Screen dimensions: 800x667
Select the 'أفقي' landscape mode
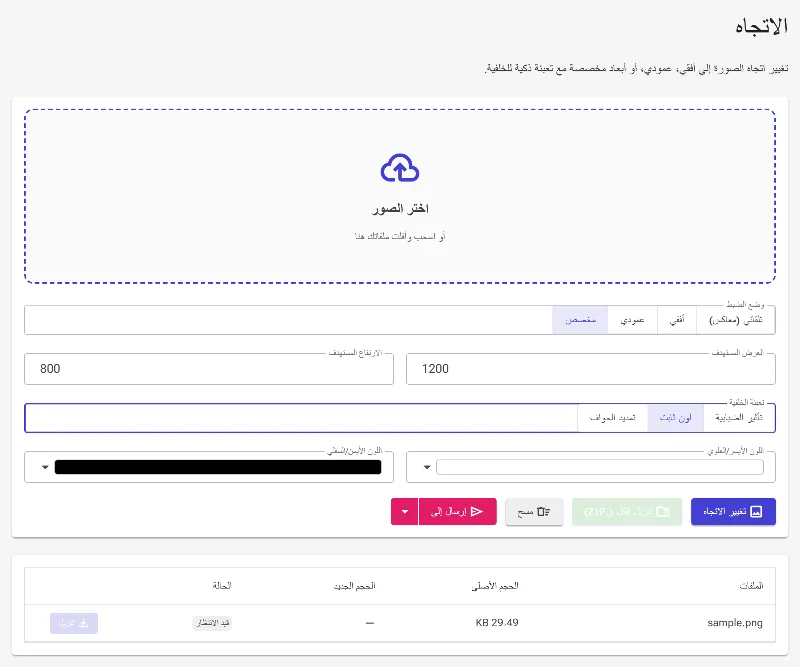tap(677, 320)
